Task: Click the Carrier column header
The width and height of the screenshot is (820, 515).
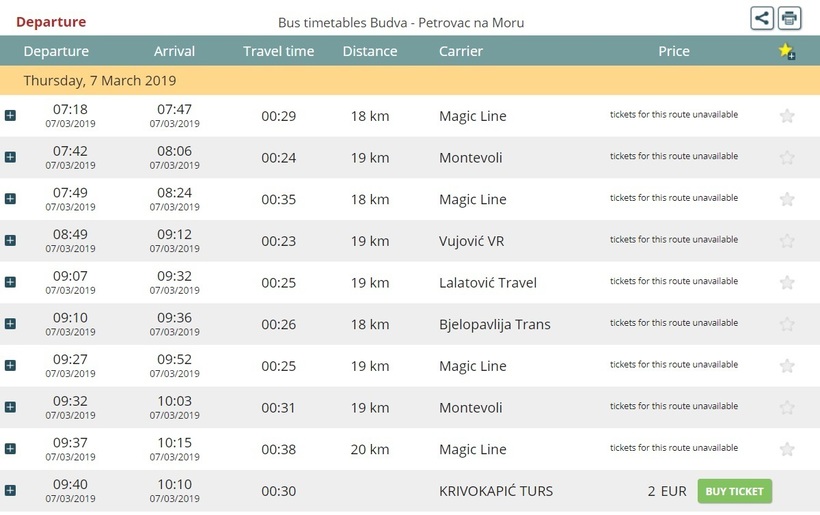Action: click(x=460, y=51)
